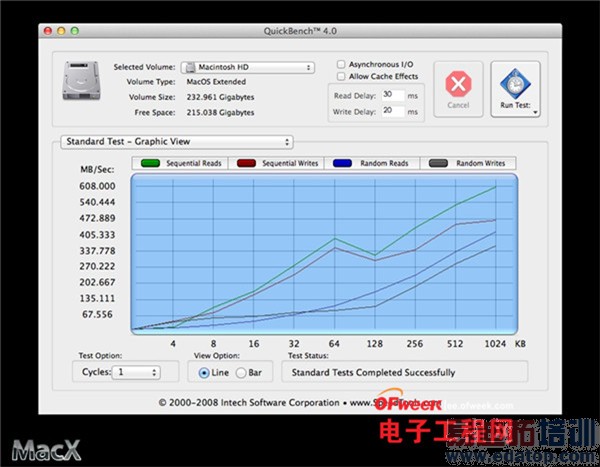Open the Run Test options arrow
The image size is (600, 467).
point(535,112)
